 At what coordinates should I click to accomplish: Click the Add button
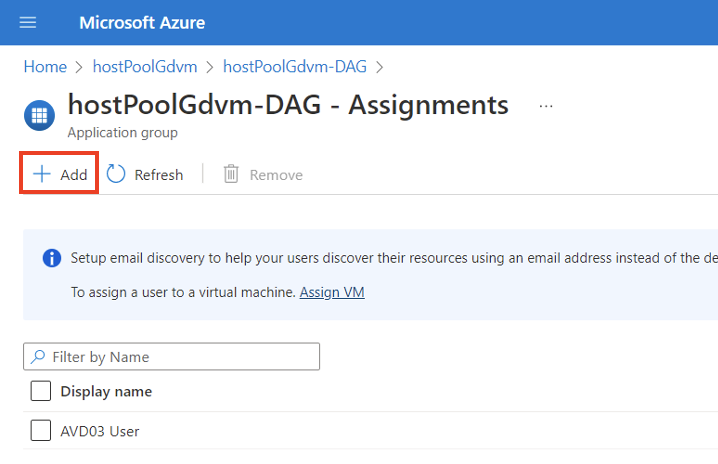click(60, 175)
